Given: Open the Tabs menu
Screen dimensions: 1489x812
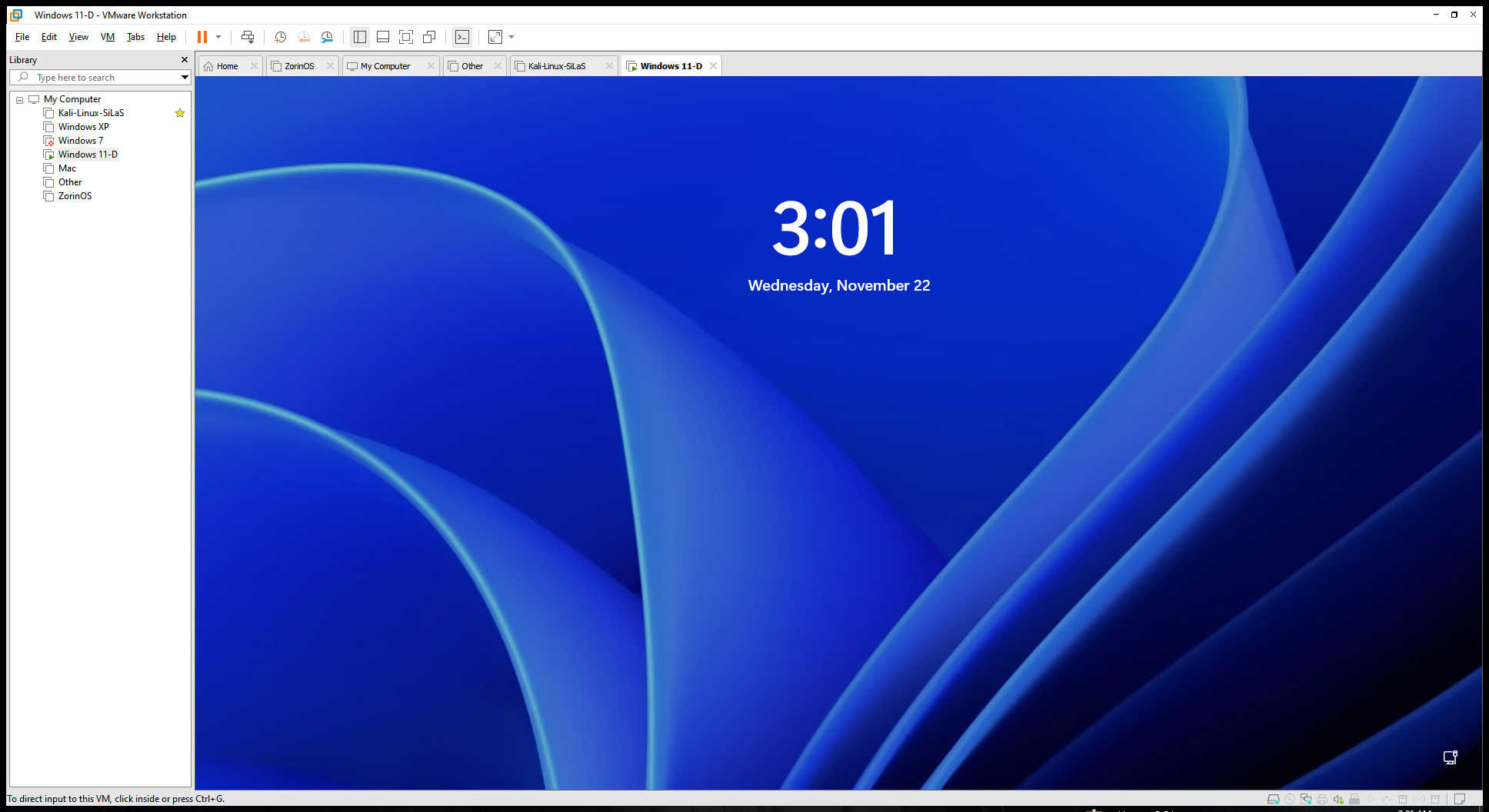Looking at the screenshot, I should pyautogui.click(x=135, y=37).
